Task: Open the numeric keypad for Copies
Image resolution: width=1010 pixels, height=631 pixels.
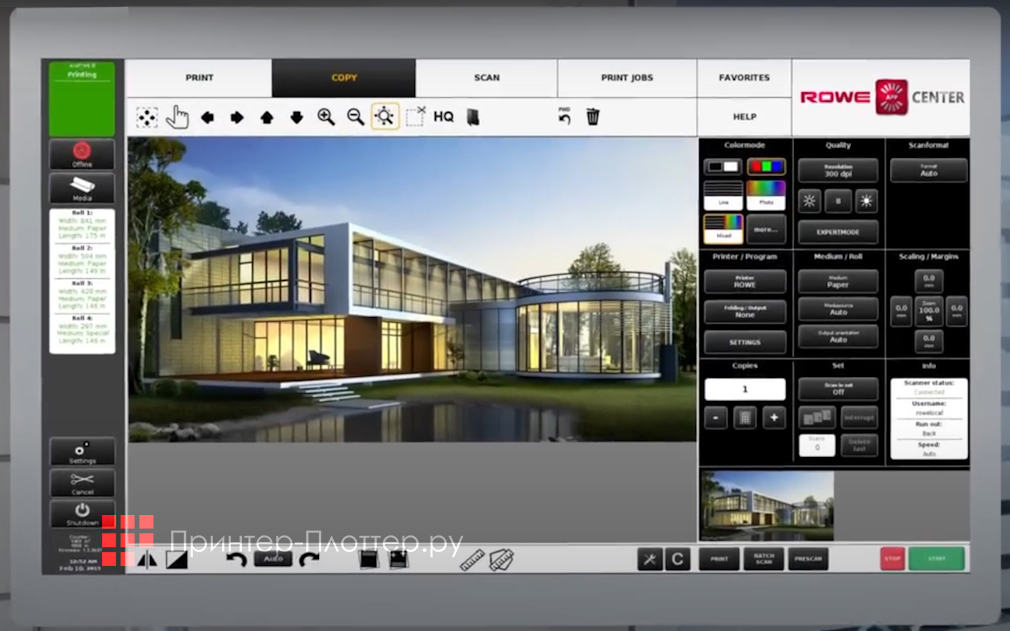Action: (744, 417)
